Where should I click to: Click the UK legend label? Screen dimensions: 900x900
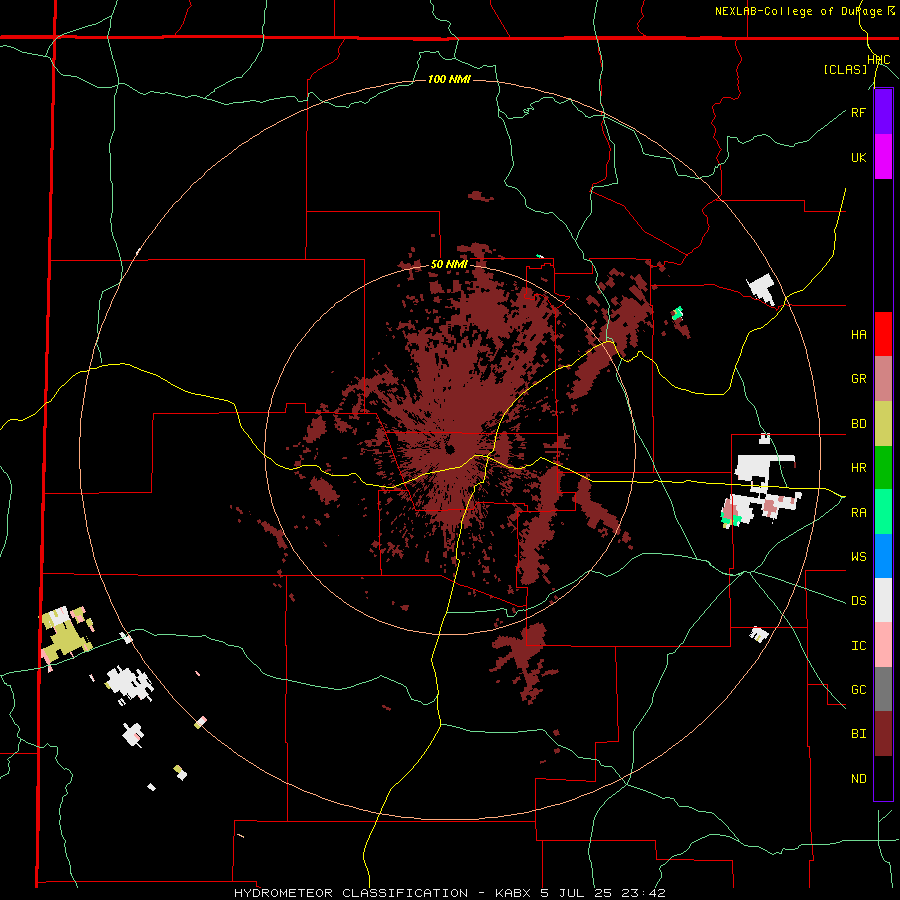click(858, 157)
